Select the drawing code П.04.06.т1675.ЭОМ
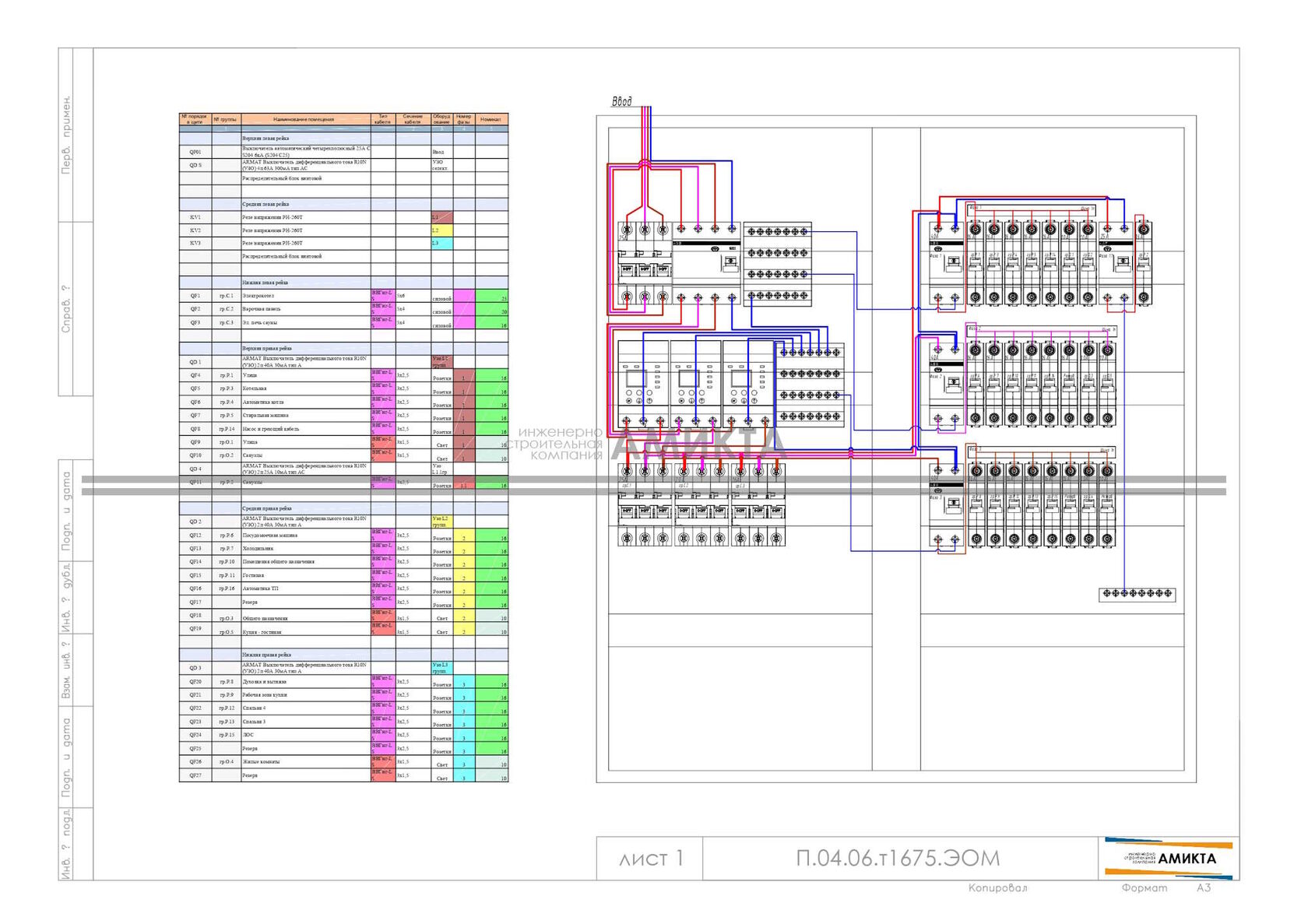This screenshot has width=1308, height=924. click(x=898, y=858)
